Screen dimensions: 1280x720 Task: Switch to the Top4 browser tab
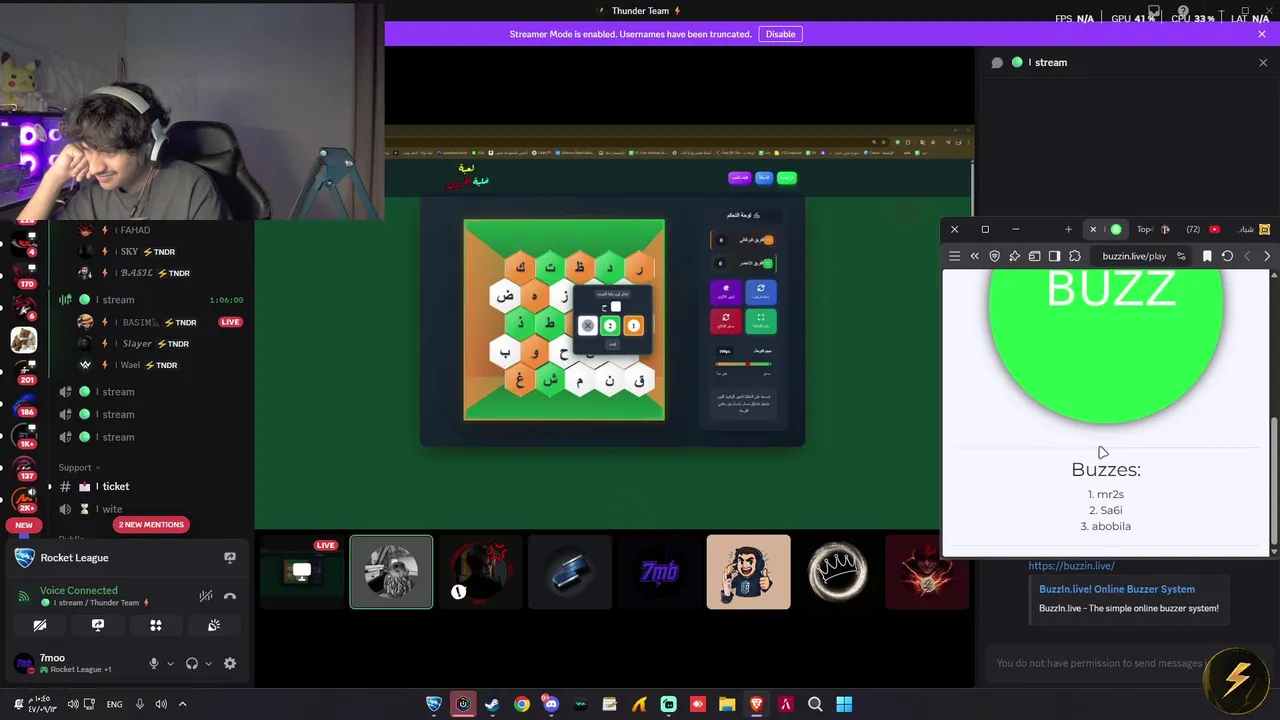1152,229
